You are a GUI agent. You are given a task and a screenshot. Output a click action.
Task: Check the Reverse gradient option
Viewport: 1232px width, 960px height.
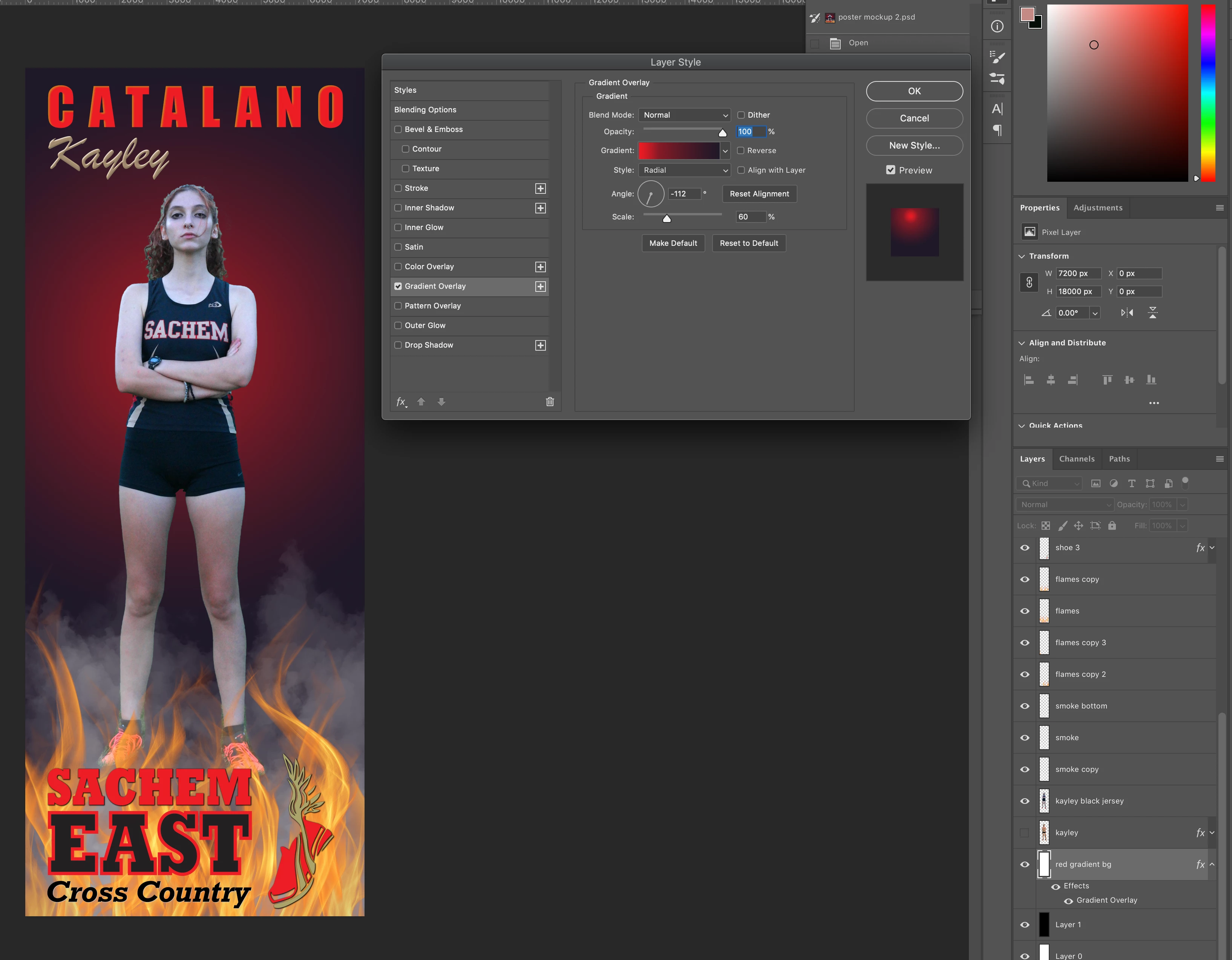point(741,151)
